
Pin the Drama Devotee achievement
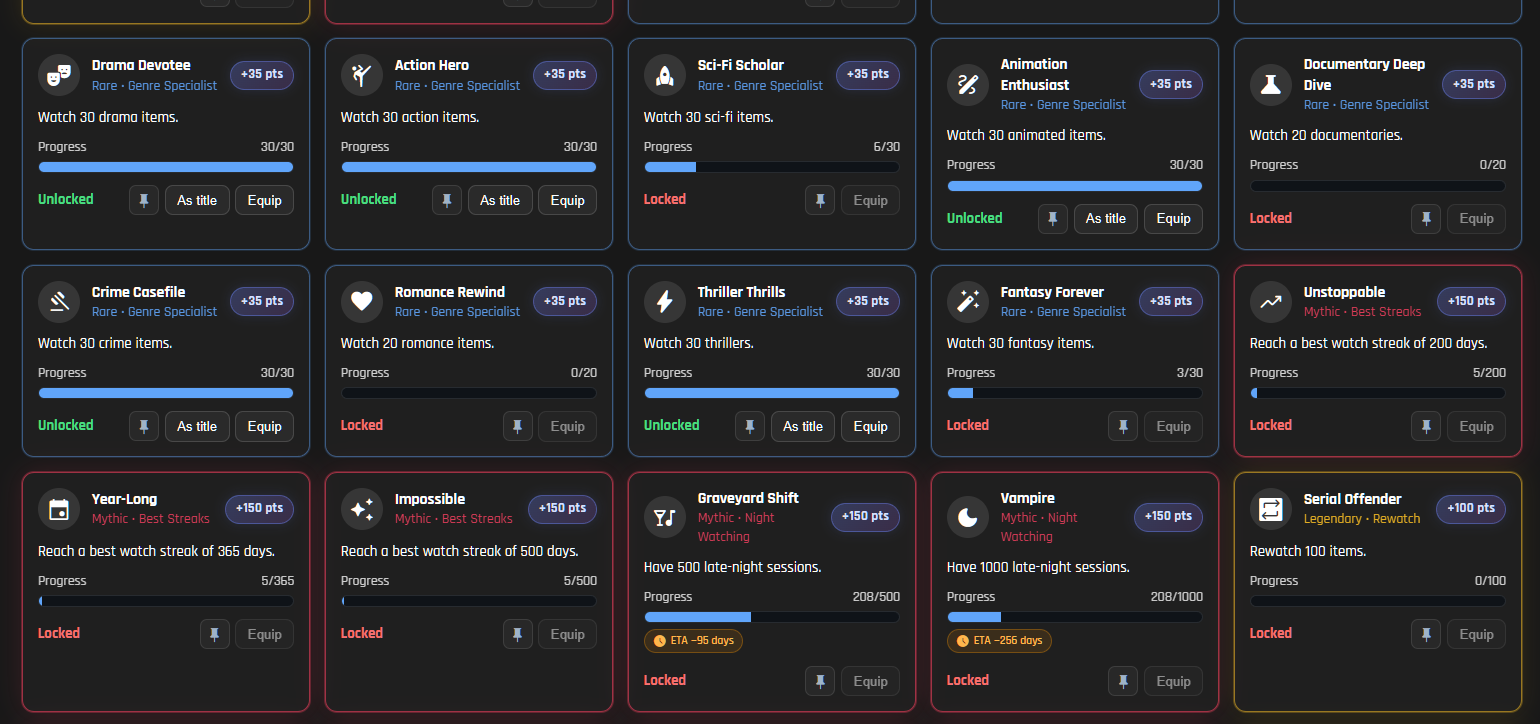pos(144,200)
